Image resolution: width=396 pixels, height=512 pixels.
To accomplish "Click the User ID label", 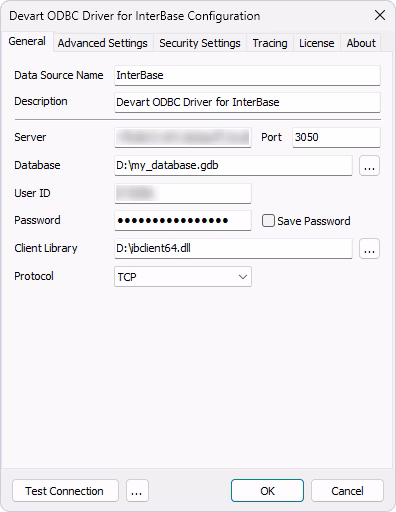I will pos(32,193).
